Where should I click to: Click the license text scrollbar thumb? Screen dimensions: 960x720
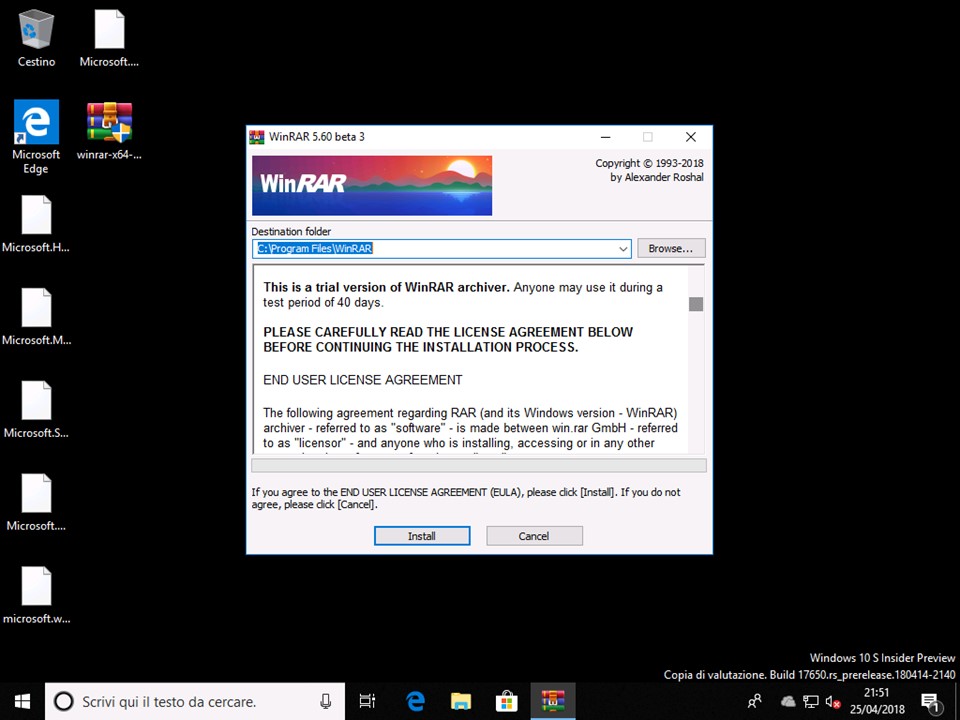tap(696, 304)
